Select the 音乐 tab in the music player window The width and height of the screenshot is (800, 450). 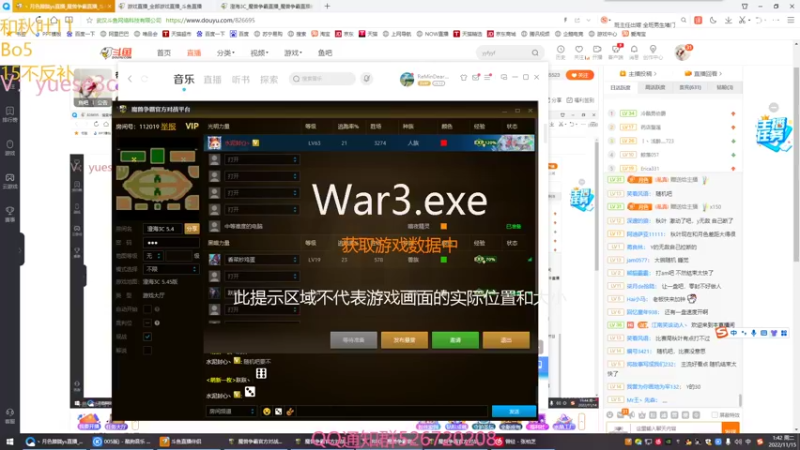pyautogui.click(x=184, y=79)
